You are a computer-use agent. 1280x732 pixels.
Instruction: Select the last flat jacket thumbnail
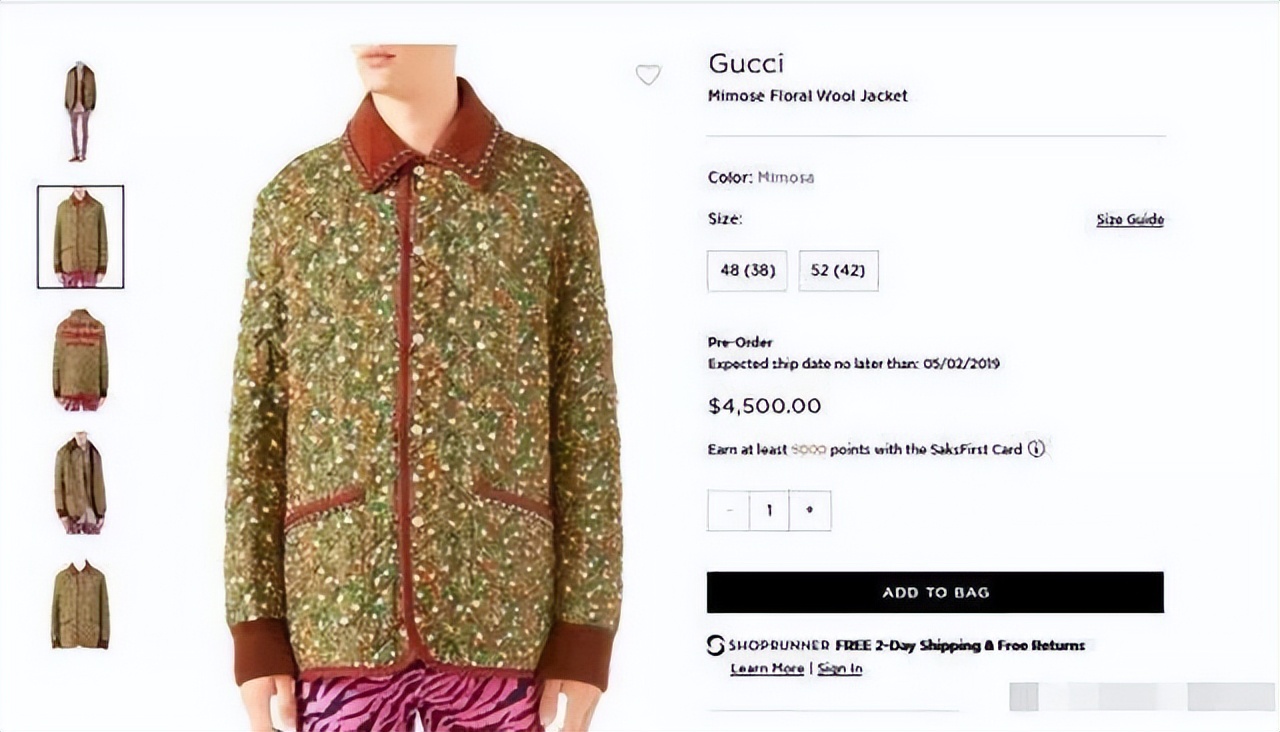click(80, 605)
